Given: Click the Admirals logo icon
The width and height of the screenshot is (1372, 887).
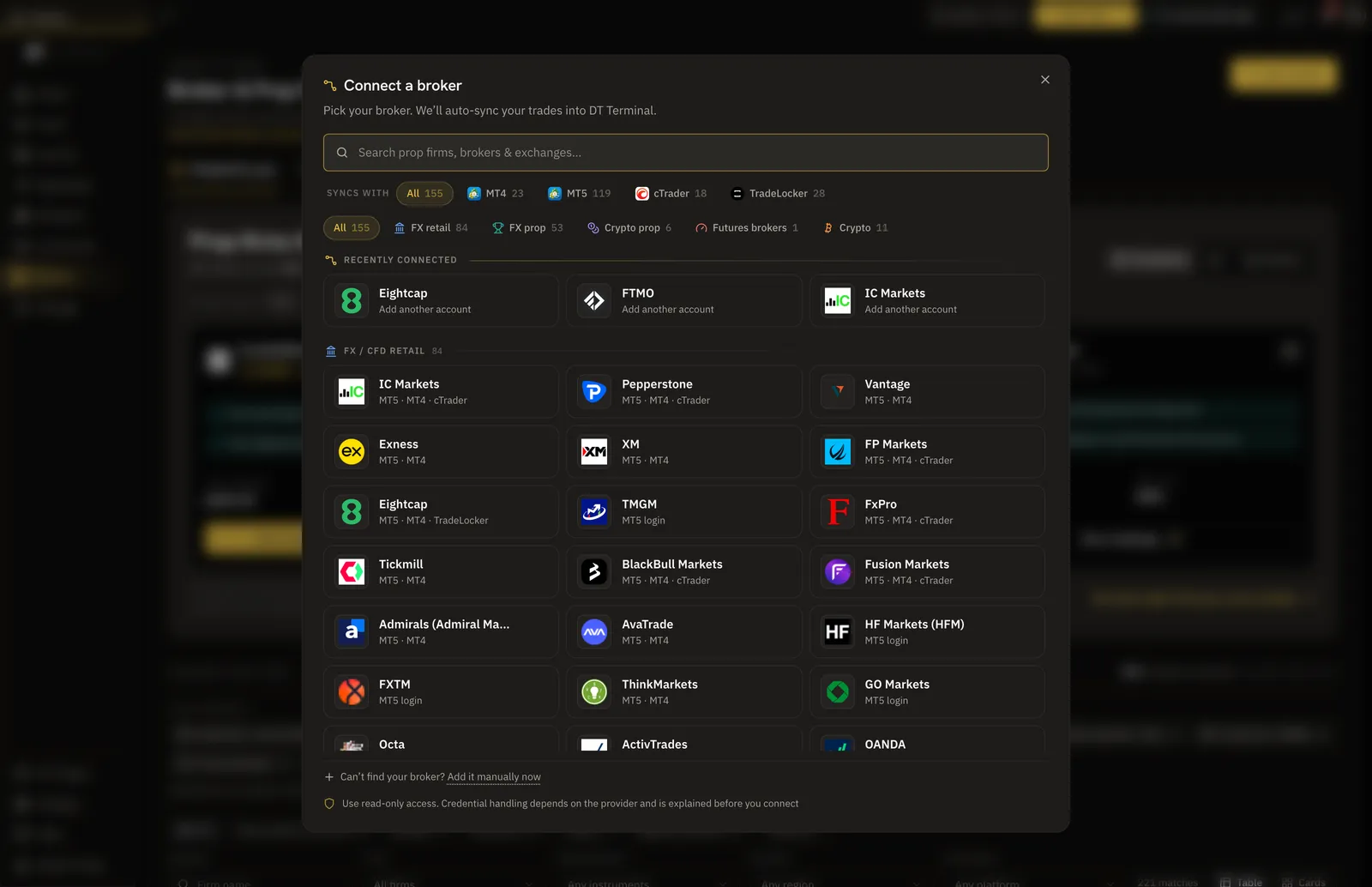Looking at the screenshot, I should 352,632.
